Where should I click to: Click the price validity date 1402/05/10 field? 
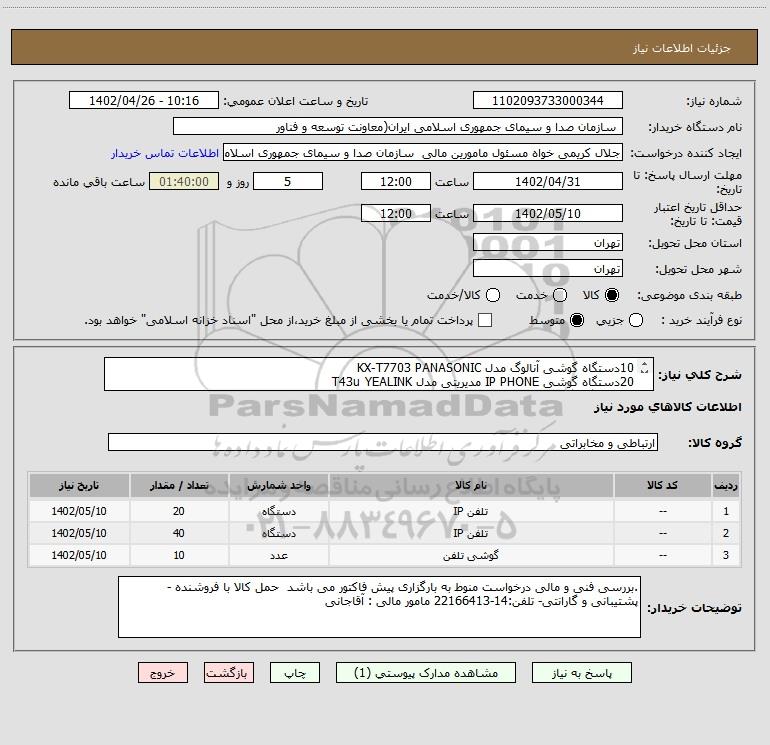coord(548,214)
